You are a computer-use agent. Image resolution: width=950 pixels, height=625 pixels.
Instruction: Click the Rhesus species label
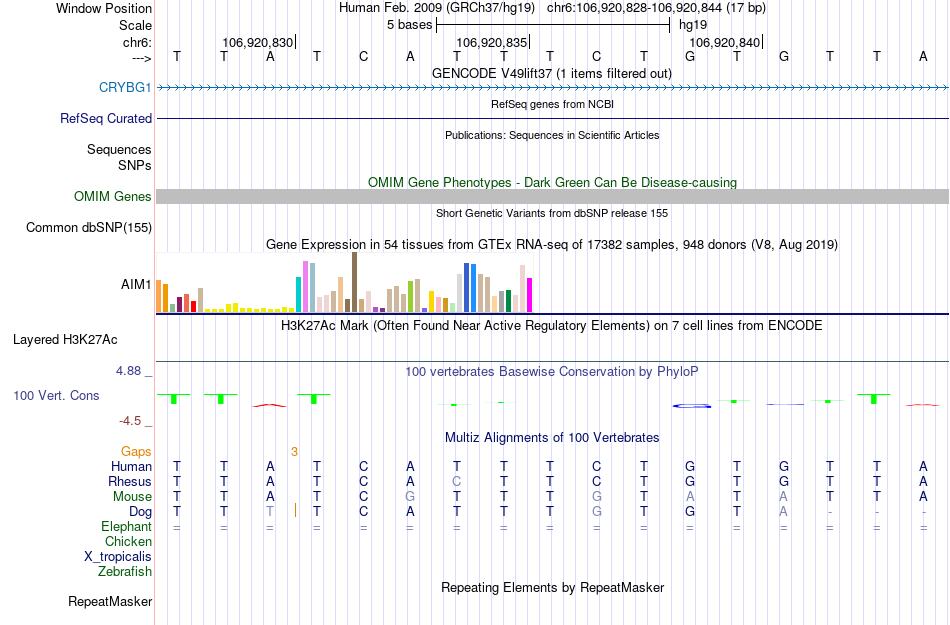click(129, 481)
